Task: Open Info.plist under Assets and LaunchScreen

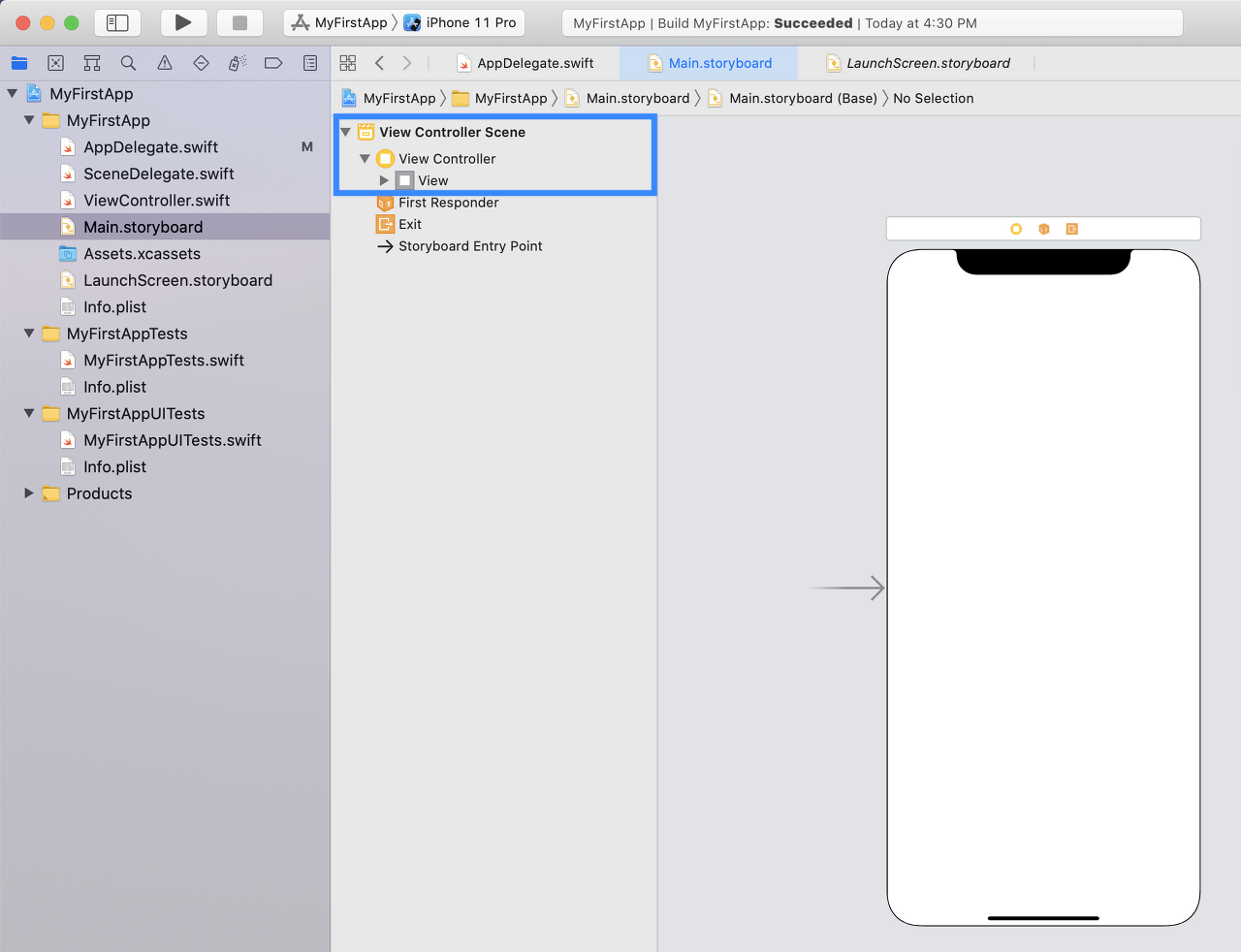Action: 165,307
